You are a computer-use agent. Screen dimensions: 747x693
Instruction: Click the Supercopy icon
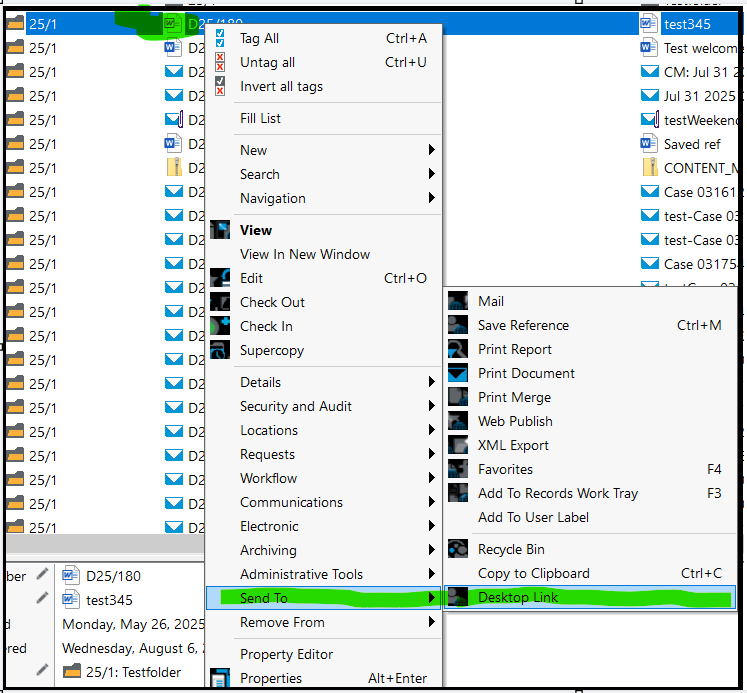(220, 350)
